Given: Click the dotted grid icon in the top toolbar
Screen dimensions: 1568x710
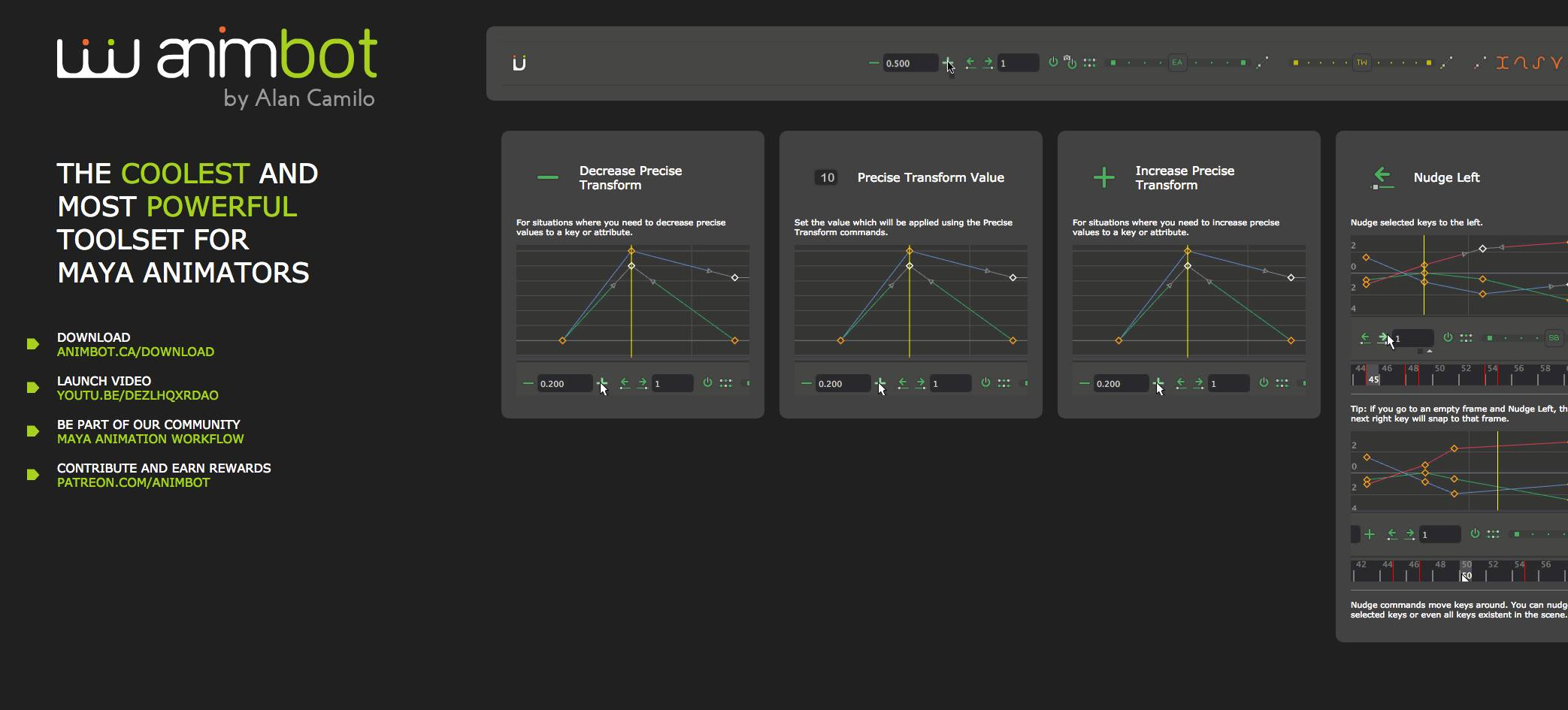Looking at the screenshot, I should [1089, 63].
